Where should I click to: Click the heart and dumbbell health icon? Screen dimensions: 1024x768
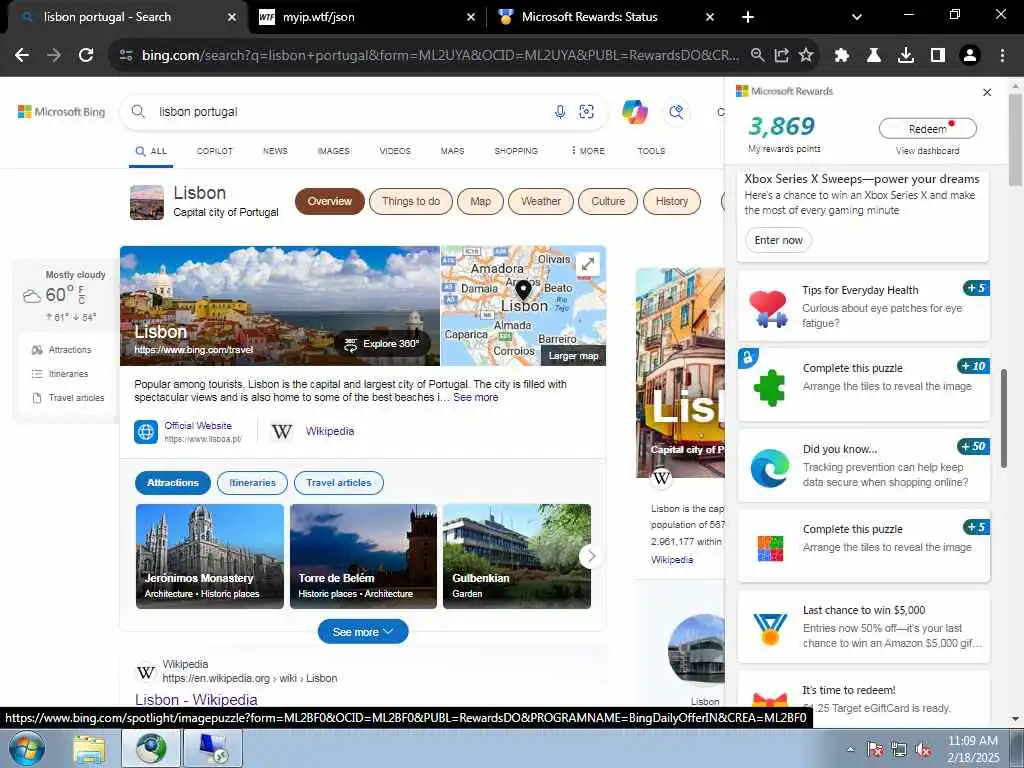(768, 308)
